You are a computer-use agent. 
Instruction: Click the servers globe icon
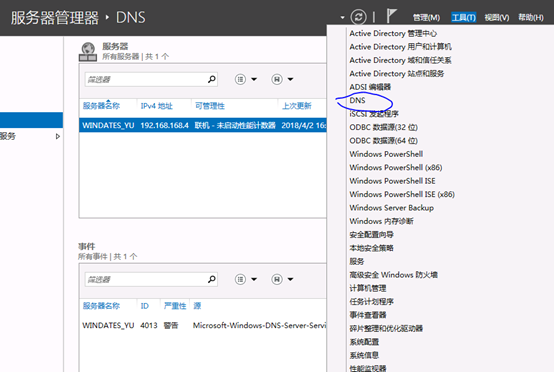(x=88, y=52)
